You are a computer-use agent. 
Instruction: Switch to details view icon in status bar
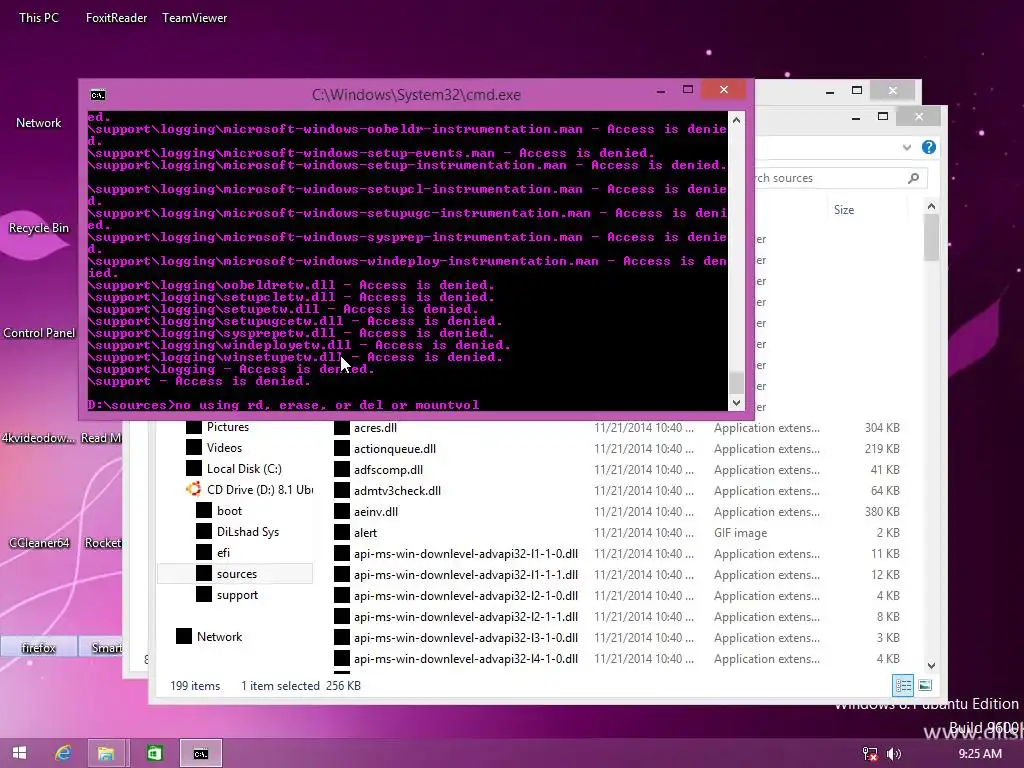point(903,685)
